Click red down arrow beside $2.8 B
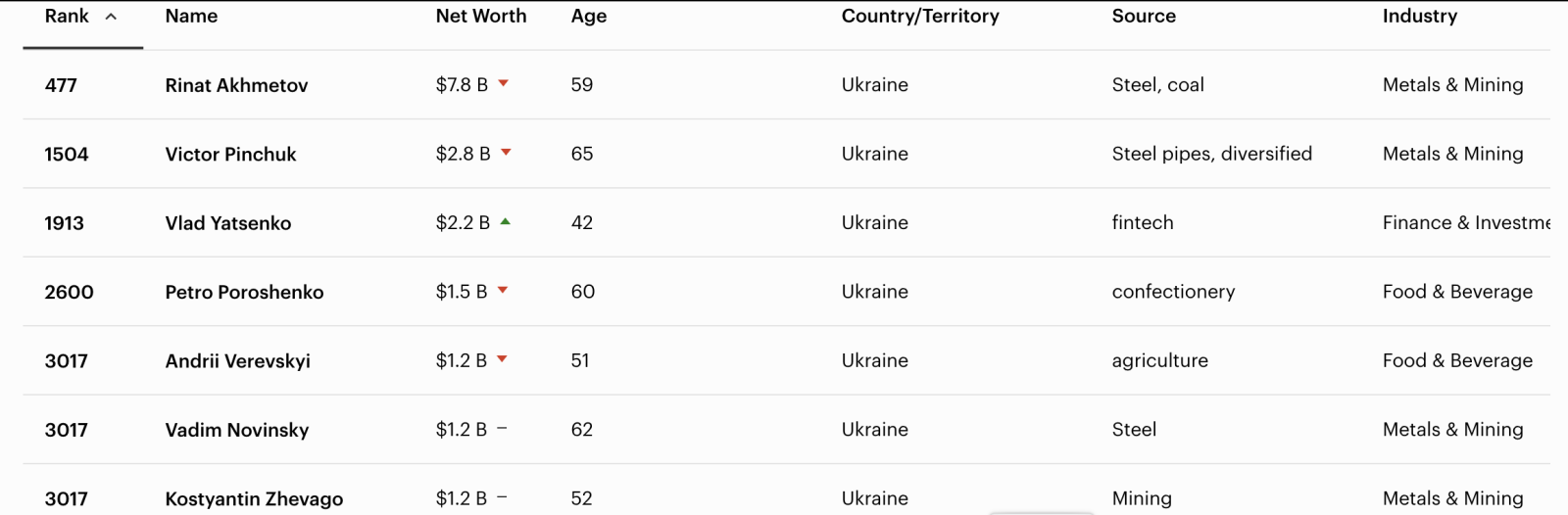Viewport: 1568px width, 515px height. (506, 153)
